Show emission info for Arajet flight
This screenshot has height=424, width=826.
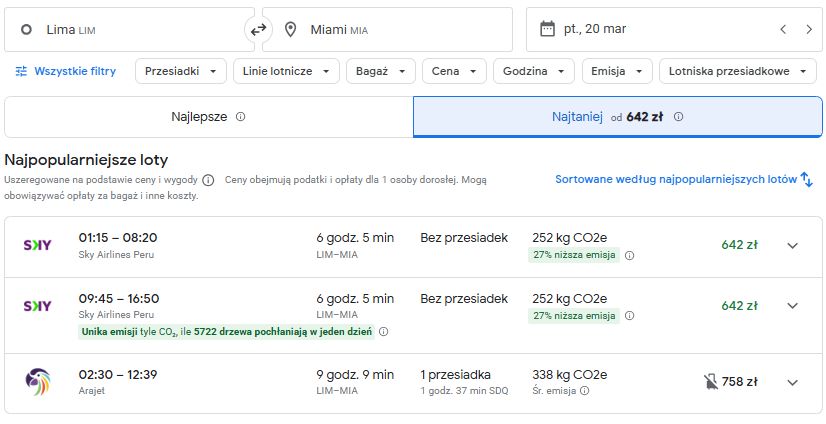(584, 391)
